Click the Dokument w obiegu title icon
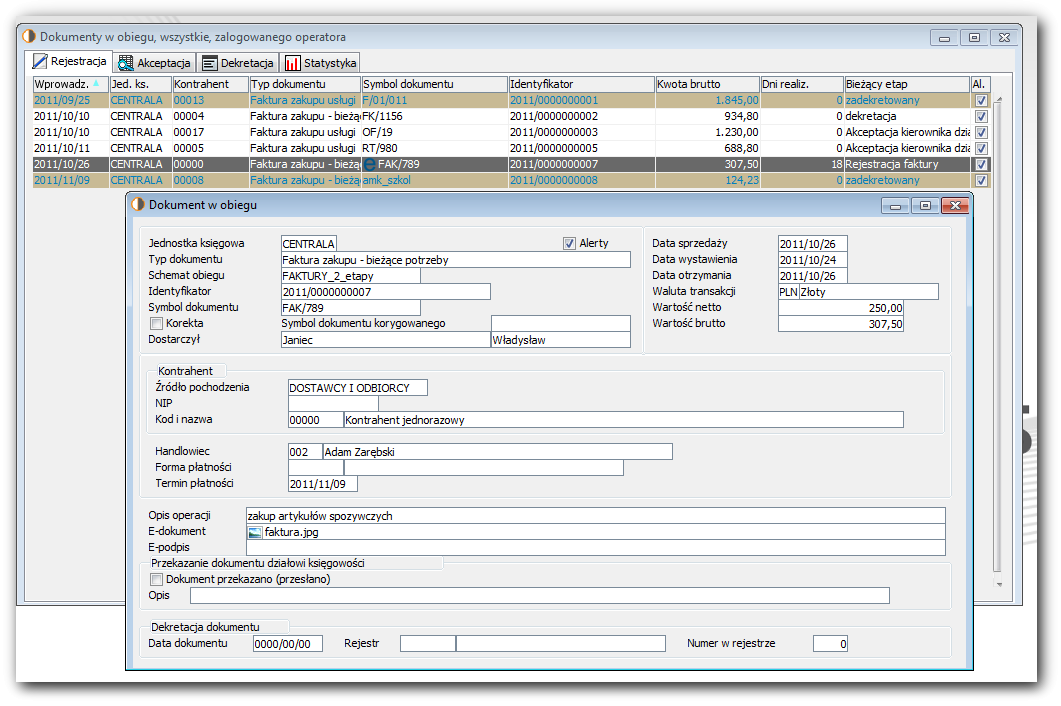Image resolution: width=1061 pixels, height=706 pixels. tap(138, 204)
